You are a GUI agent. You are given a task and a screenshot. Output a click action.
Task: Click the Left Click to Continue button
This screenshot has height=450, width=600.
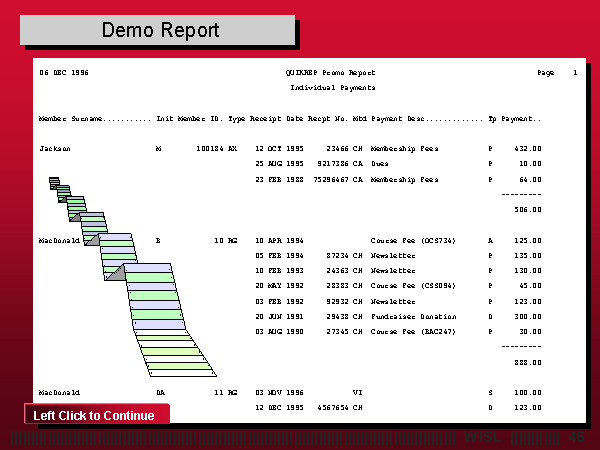tap(96, 415)
